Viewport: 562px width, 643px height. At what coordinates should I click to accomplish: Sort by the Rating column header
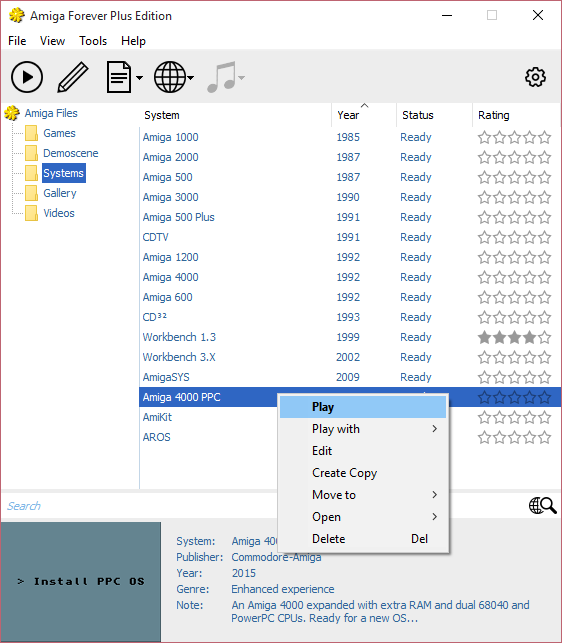point(517,115)
